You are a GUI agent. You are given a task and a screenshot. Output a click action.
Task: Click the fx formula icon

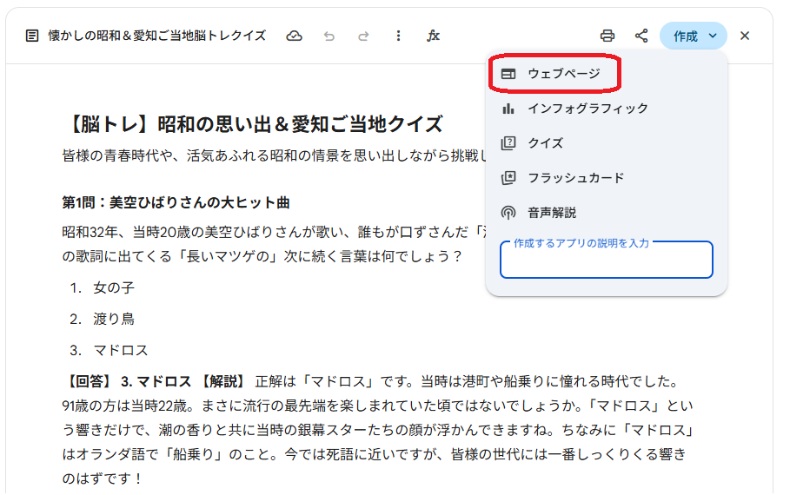tap(433, 36)
